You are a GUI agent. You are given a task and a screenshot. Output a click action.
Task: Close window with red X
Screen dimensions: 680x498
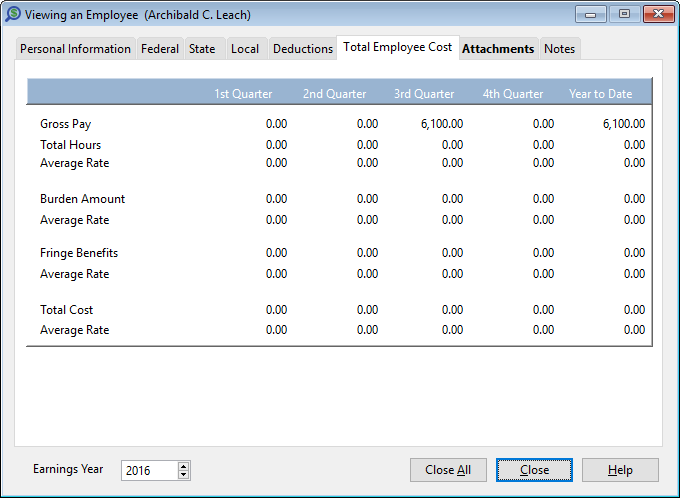pyautogui.click(x=658, y=14)
